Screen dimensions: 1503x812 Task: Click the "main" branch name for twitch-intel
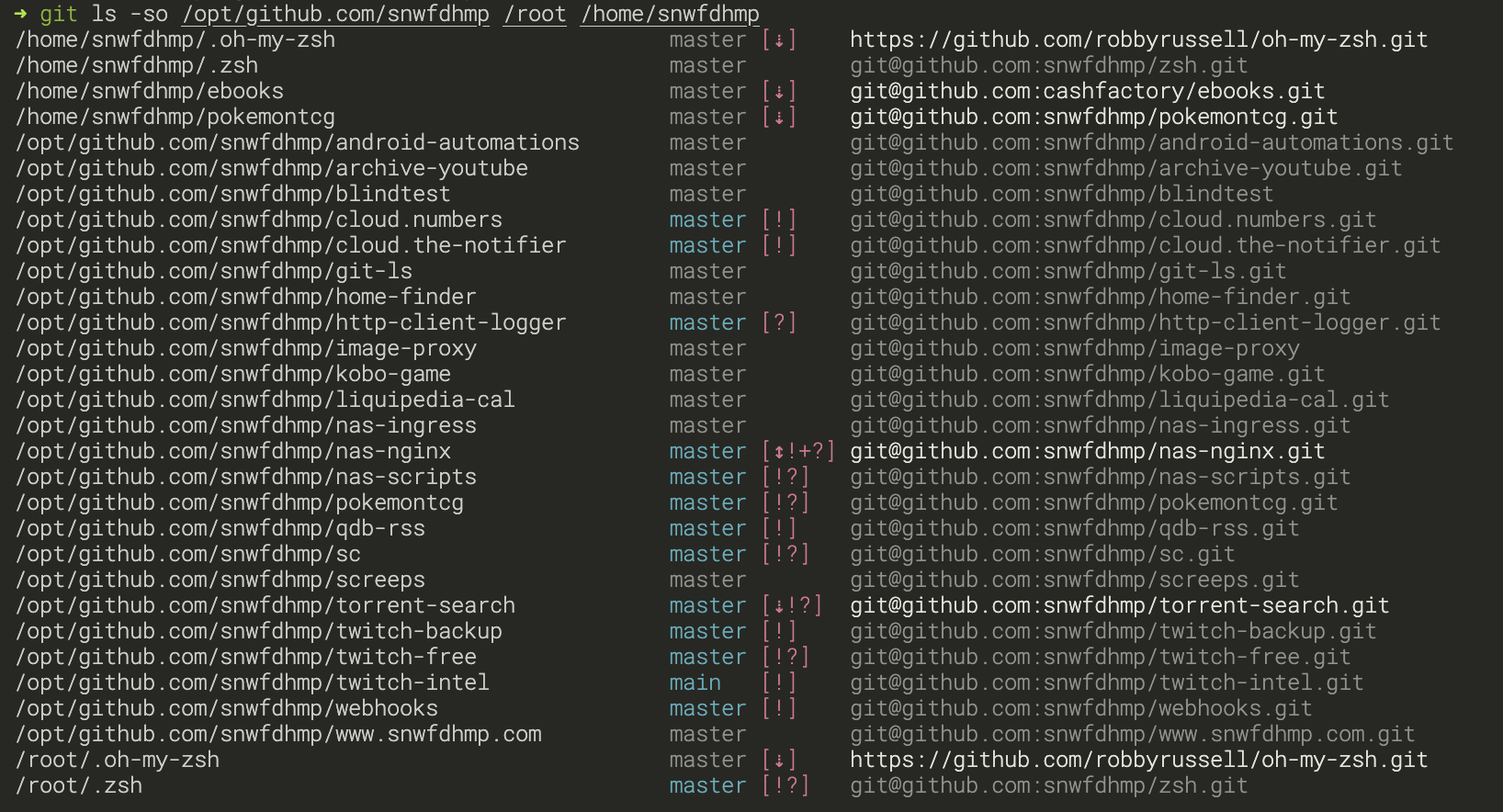coord(695,683)
